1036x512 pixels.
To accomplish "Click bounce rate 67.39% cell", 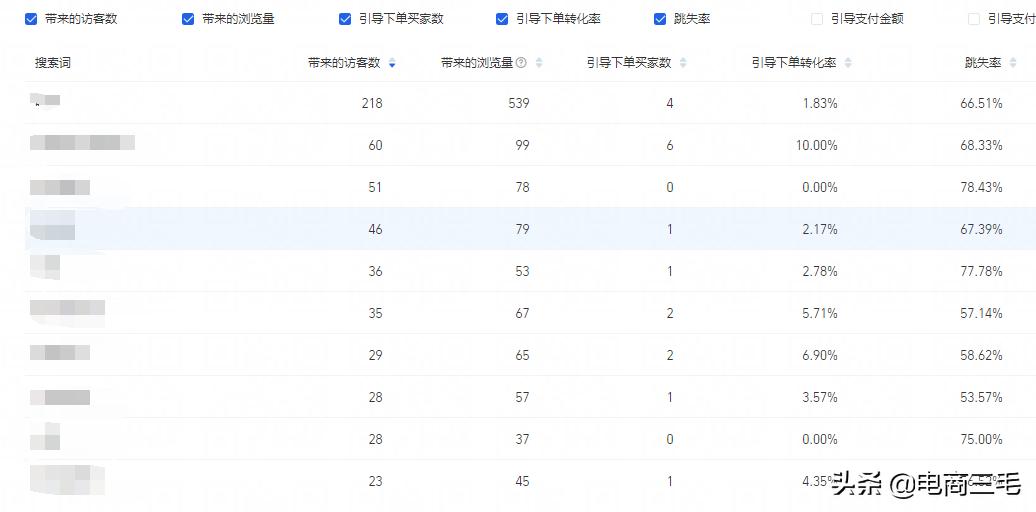I will click(981, 230).
